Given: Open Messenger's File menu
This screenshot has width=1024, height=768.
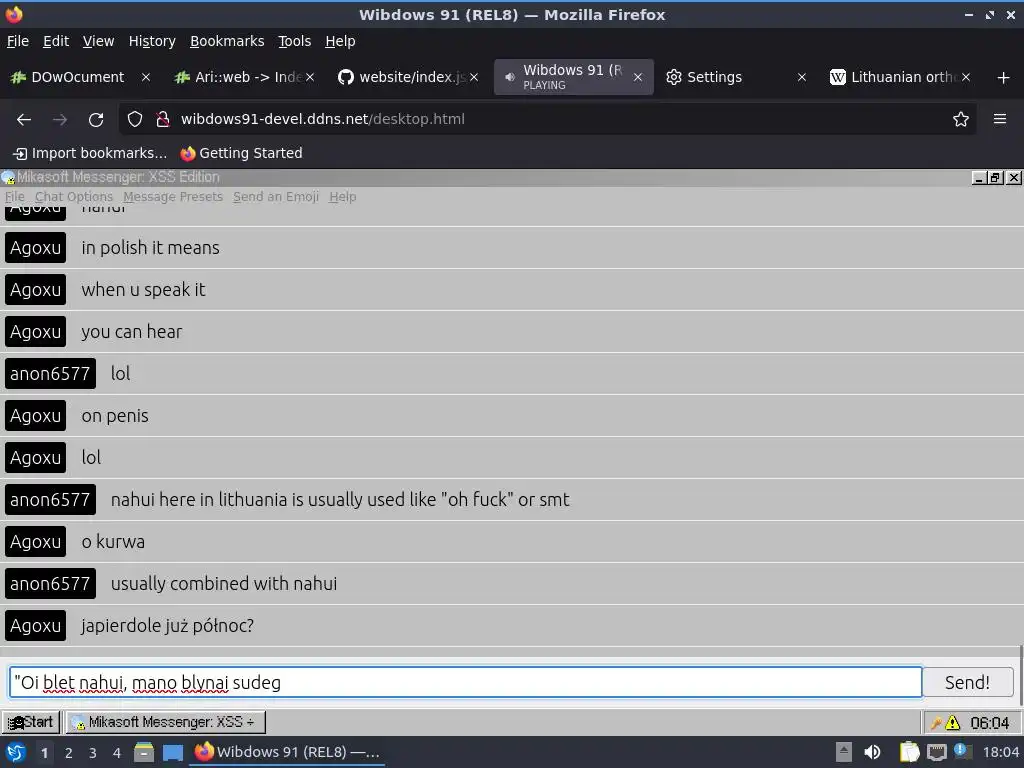Looking at the screenshot, I should tap(14, 197).
